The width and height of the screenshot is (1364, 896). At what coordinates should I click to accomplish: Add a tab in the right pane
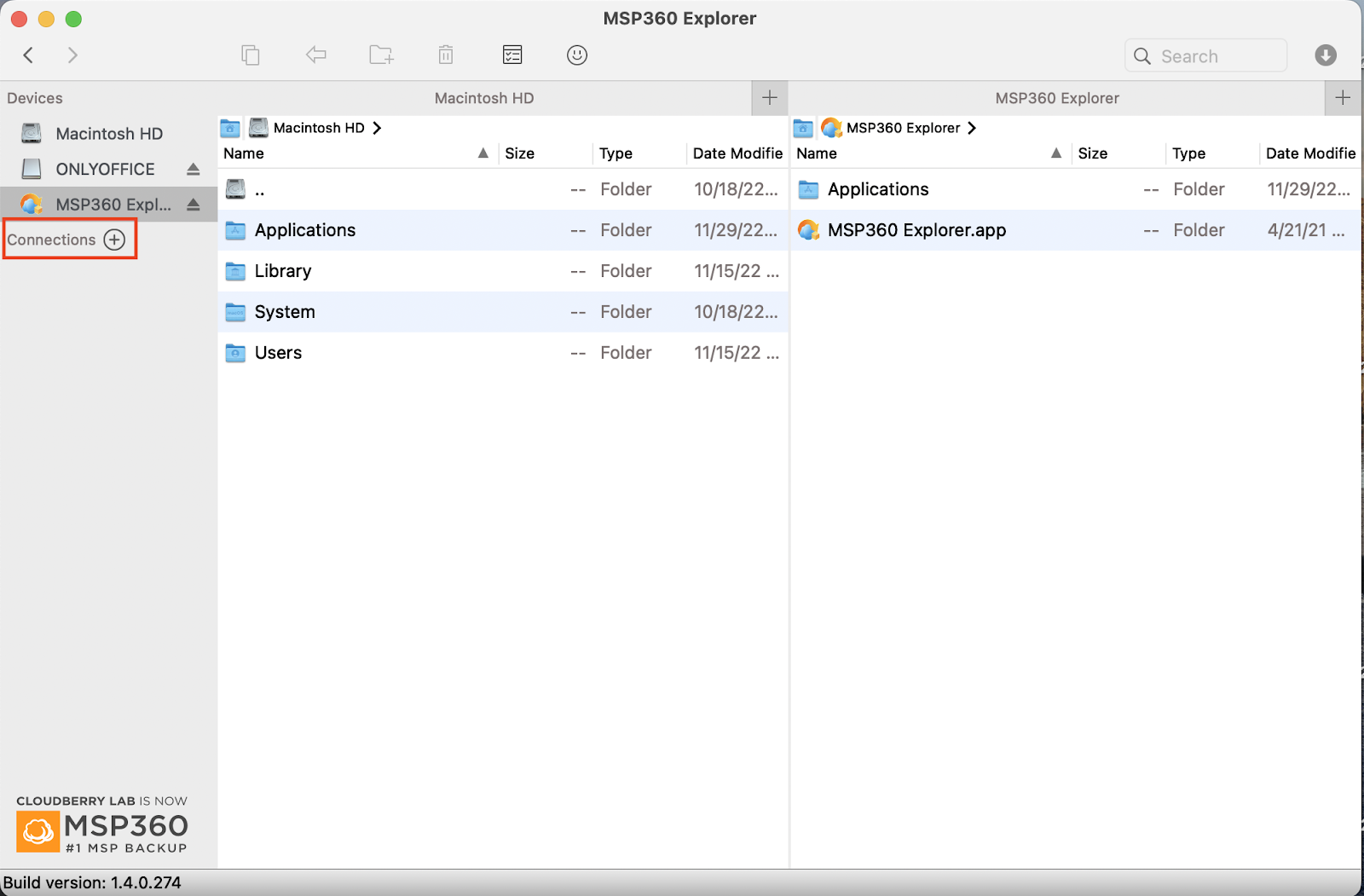point(1344,98)
